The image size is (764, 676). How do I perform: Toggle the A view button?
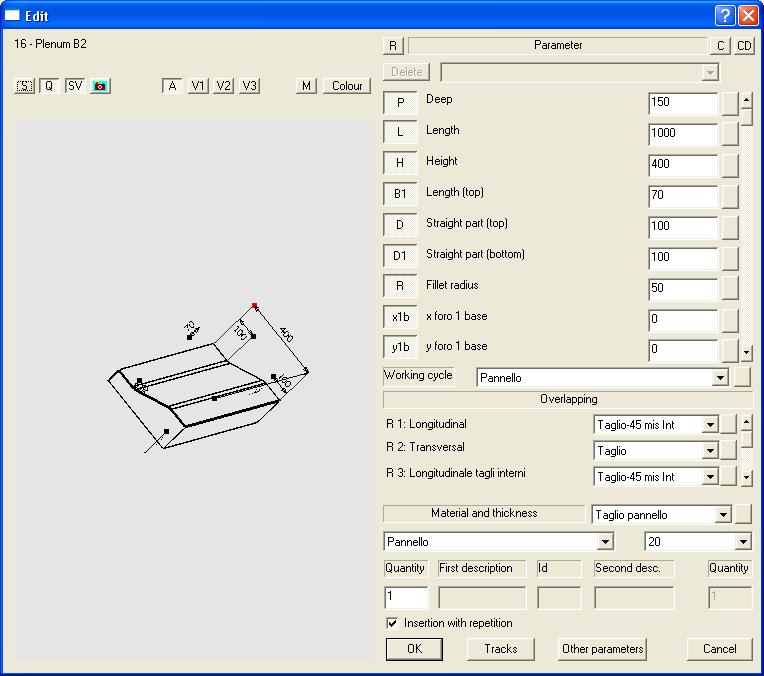click(173, 86)
